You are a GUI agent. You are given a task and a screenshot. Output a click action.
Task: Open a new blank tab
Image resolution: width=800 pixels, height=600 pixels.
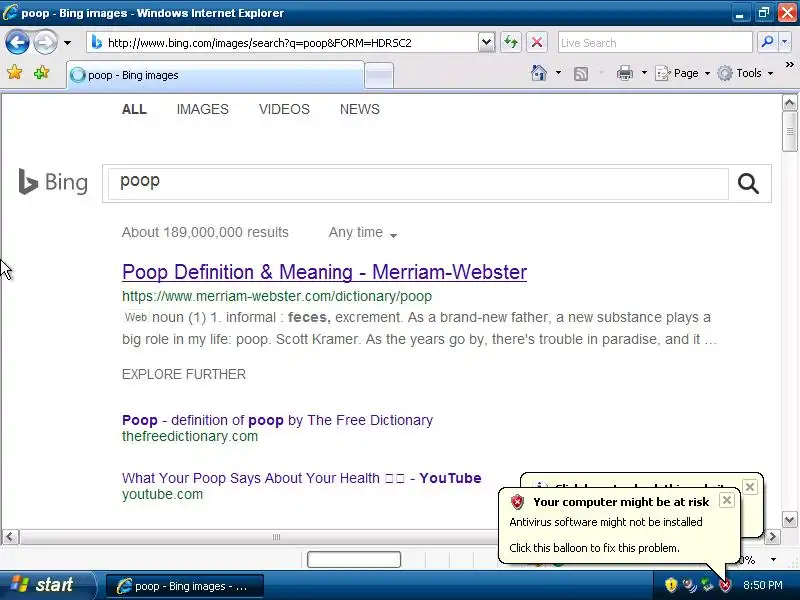point(379,76)
